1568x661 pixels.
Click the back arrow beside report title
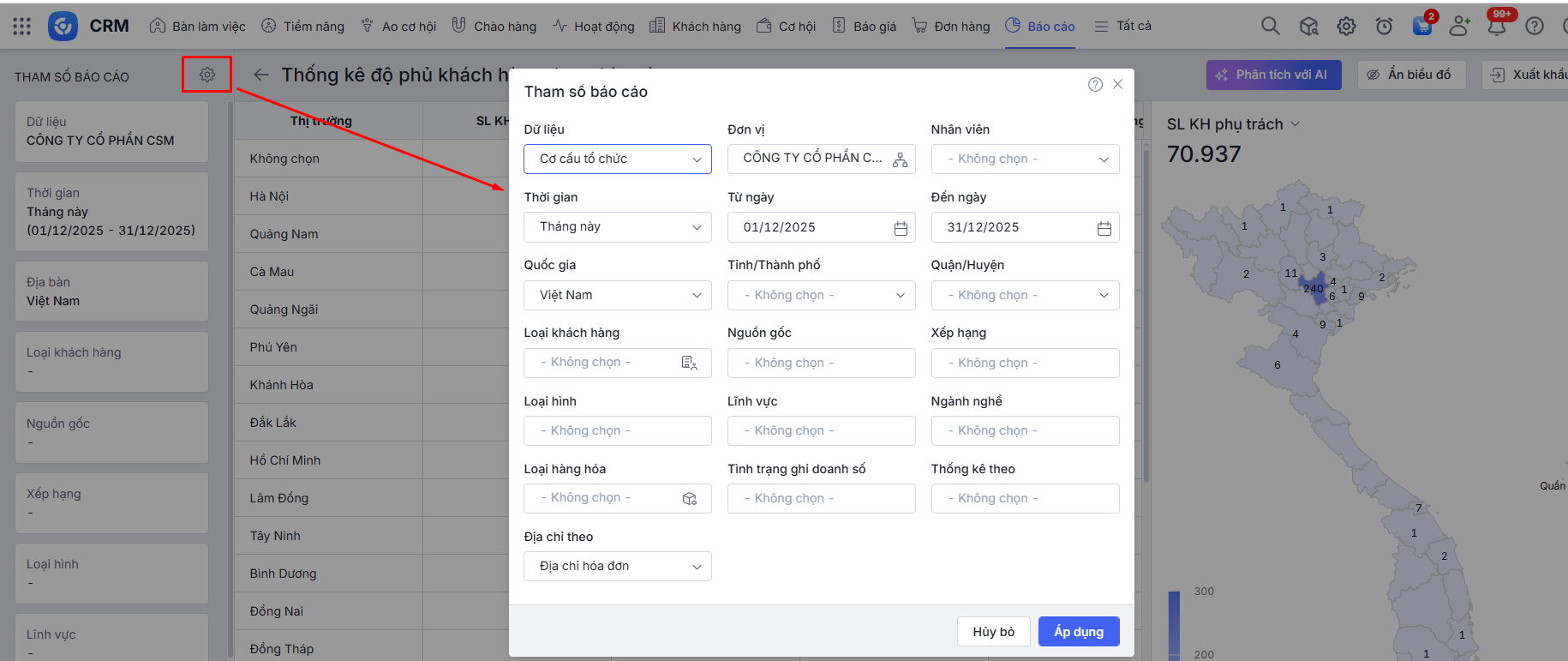point(261,75)
